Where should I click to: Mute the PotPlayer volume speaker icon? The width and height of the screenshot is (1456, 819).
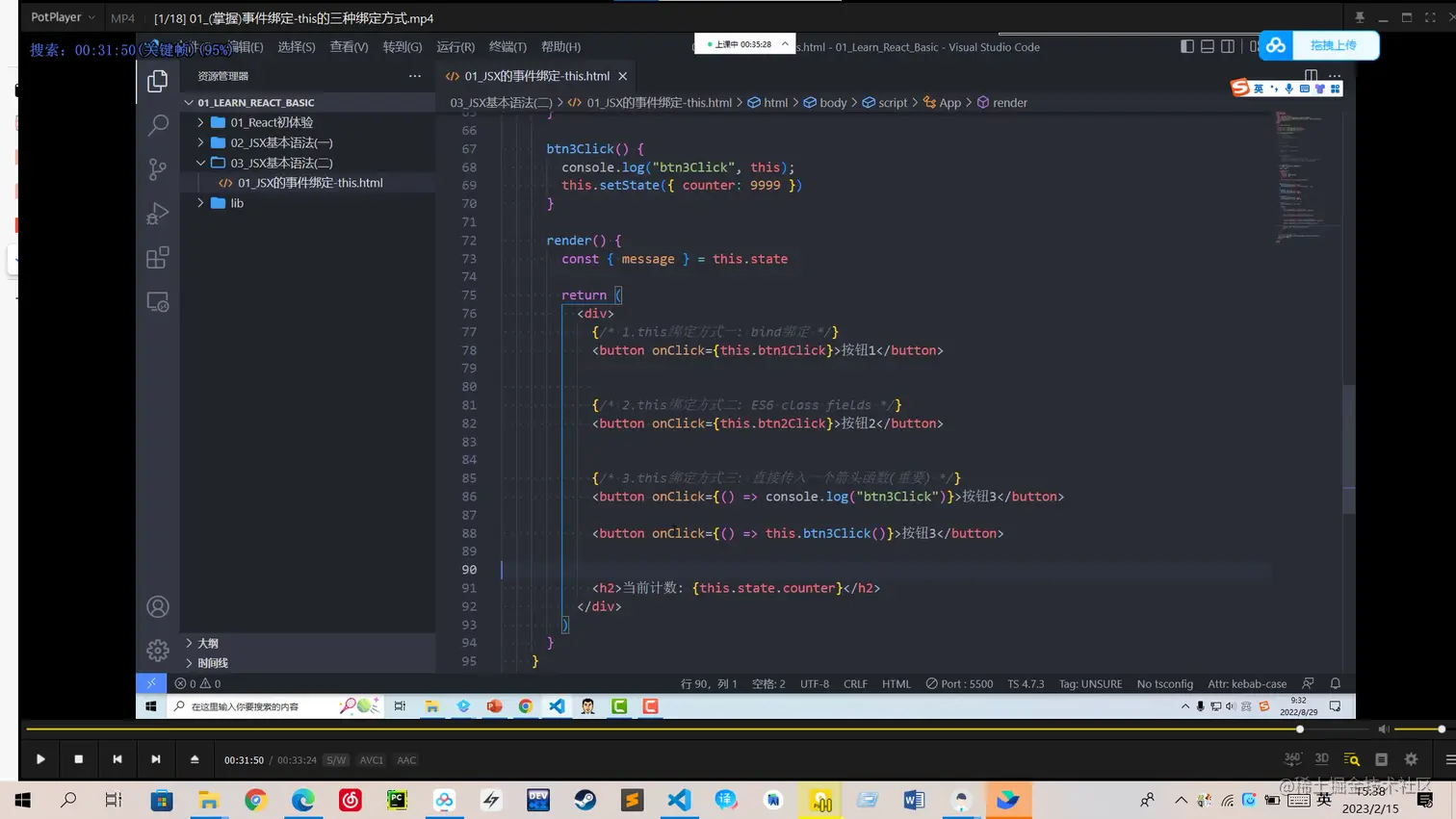[1384, 729]
